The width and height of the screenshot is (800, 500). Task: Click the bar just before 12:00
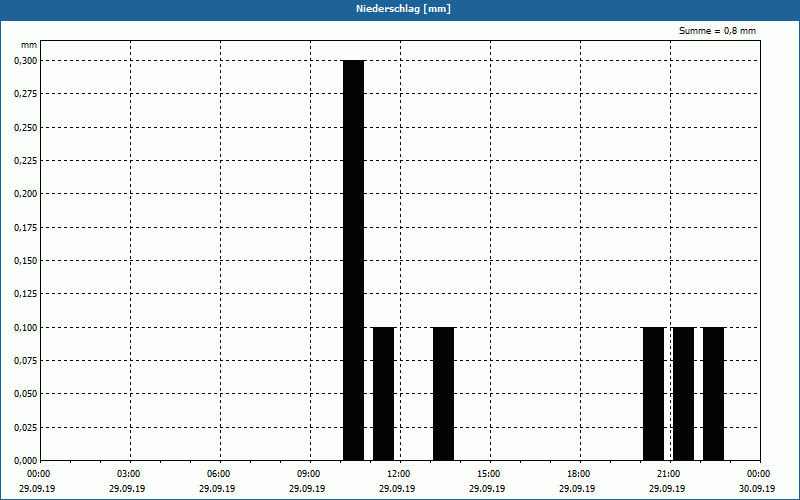[x=384, y=393]
